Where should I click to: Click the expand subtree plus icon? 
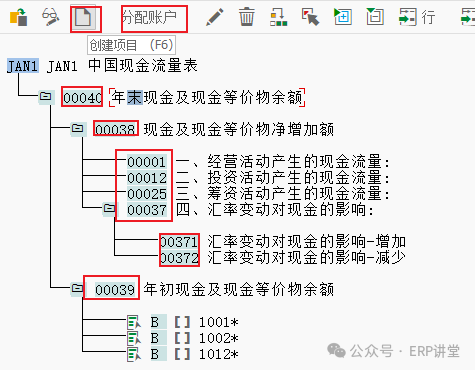[x=343, y=17]
